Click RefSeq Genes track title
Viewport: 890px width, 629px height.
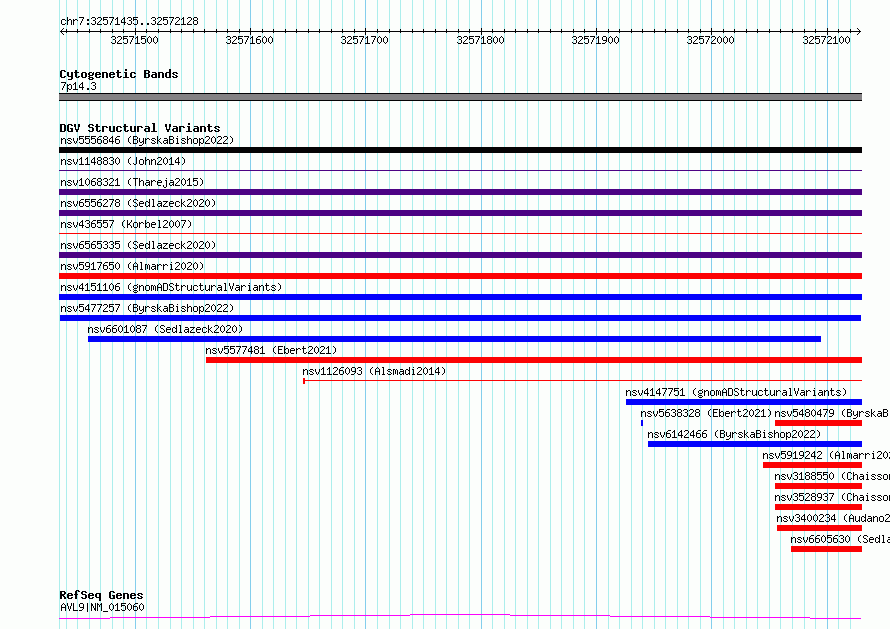[101, 595]
